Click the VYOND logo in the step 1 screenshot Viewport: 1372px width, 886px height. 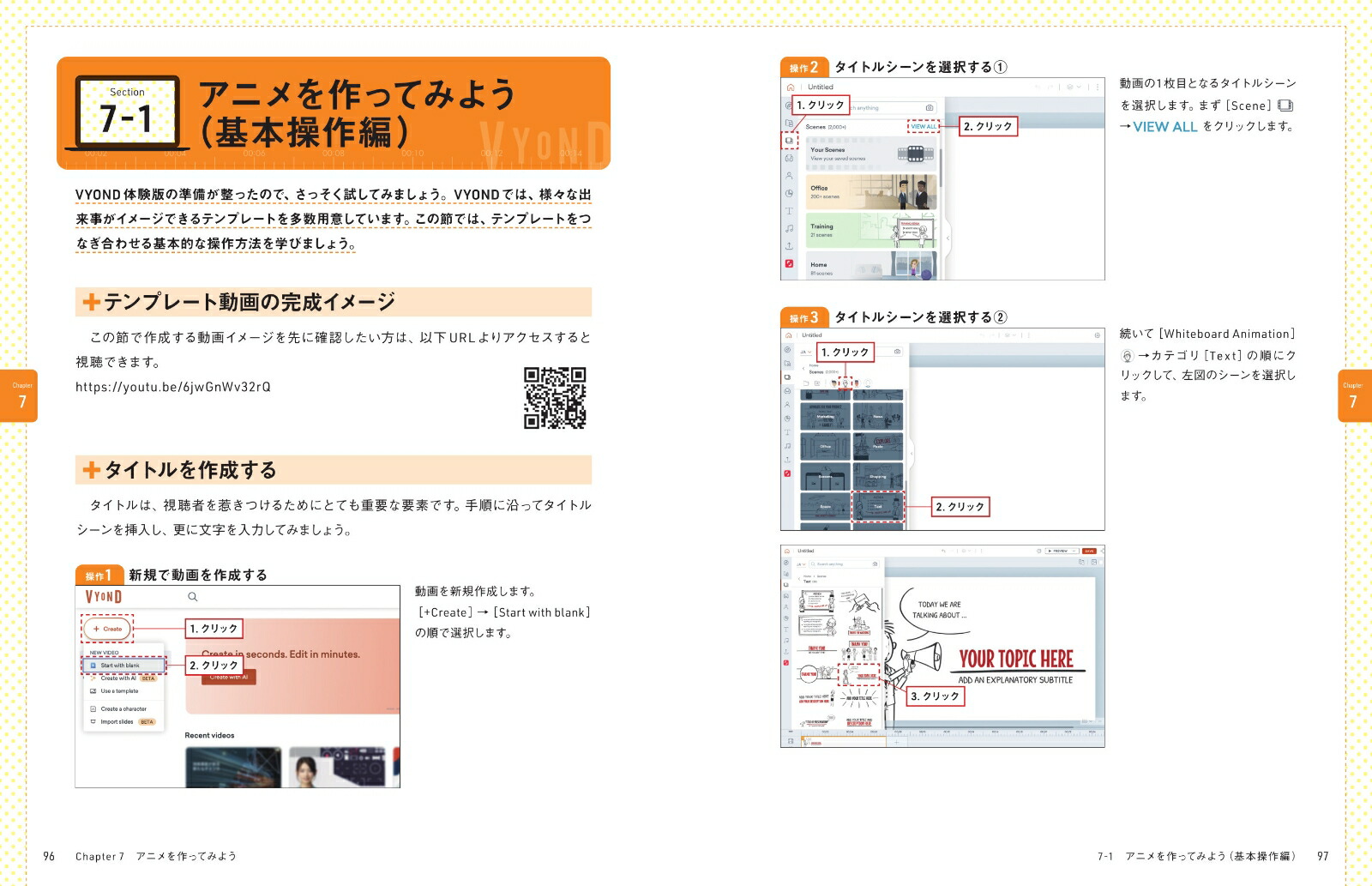click(103, 597)
